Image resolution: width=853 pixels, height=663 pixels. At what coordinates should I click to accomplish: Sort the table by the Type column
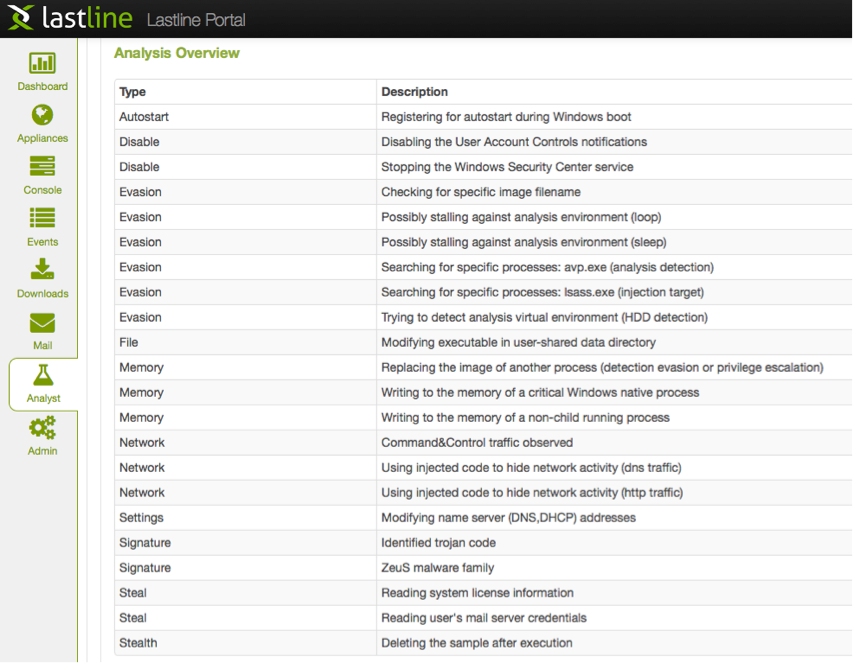tap(132, 91)
